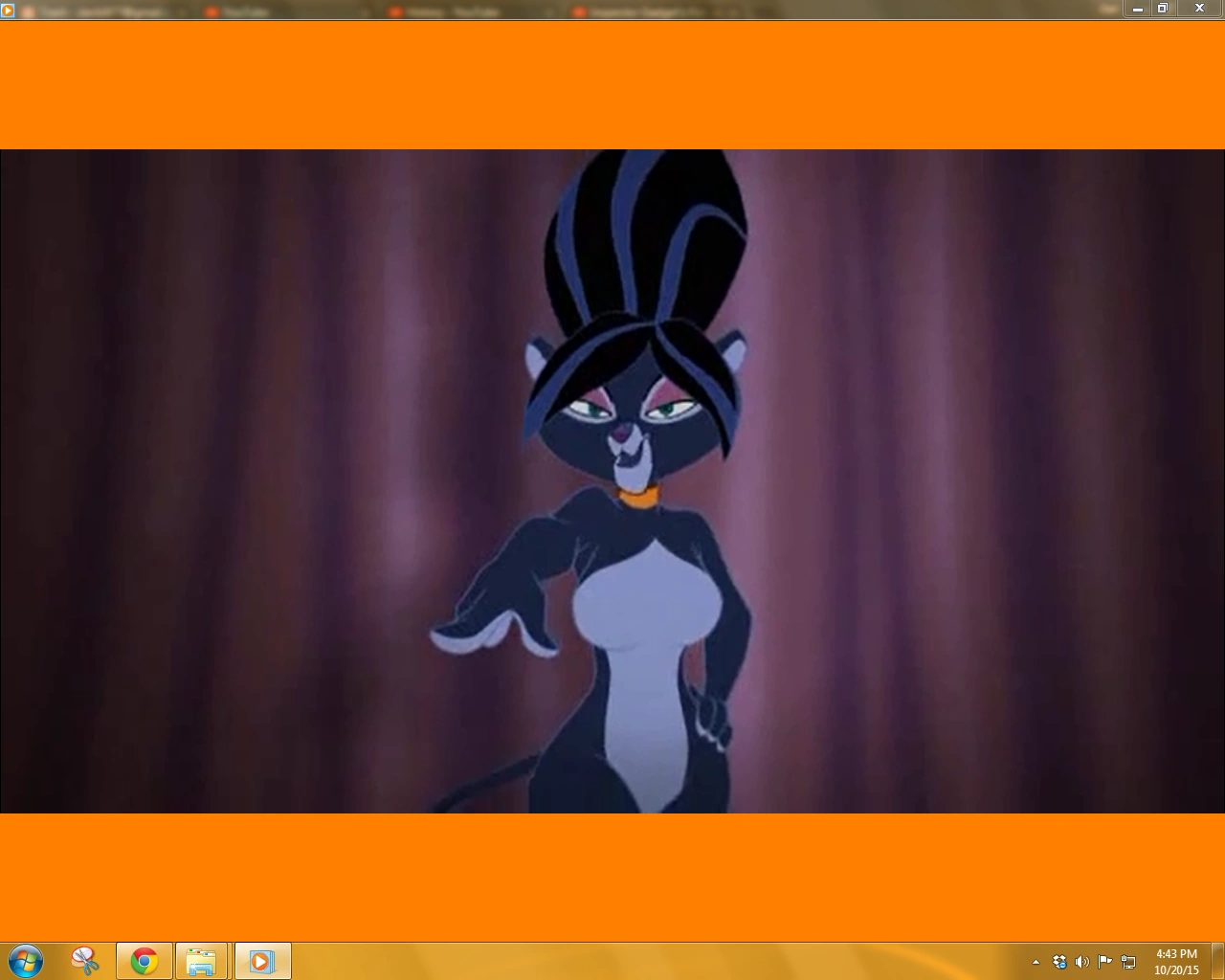Restore down the media player window
Image resolution: width=1225 pixels, height=980 pixels.
pos(1163,9)
